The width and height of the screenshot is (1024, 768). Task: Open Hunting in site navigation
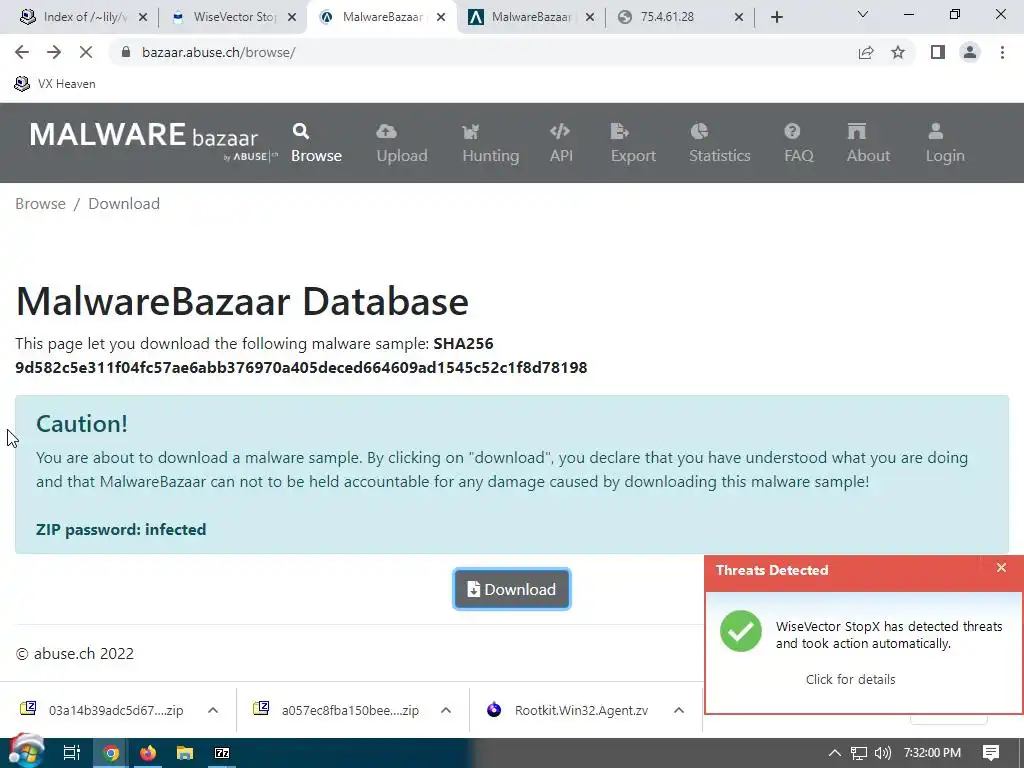[490, 142]
